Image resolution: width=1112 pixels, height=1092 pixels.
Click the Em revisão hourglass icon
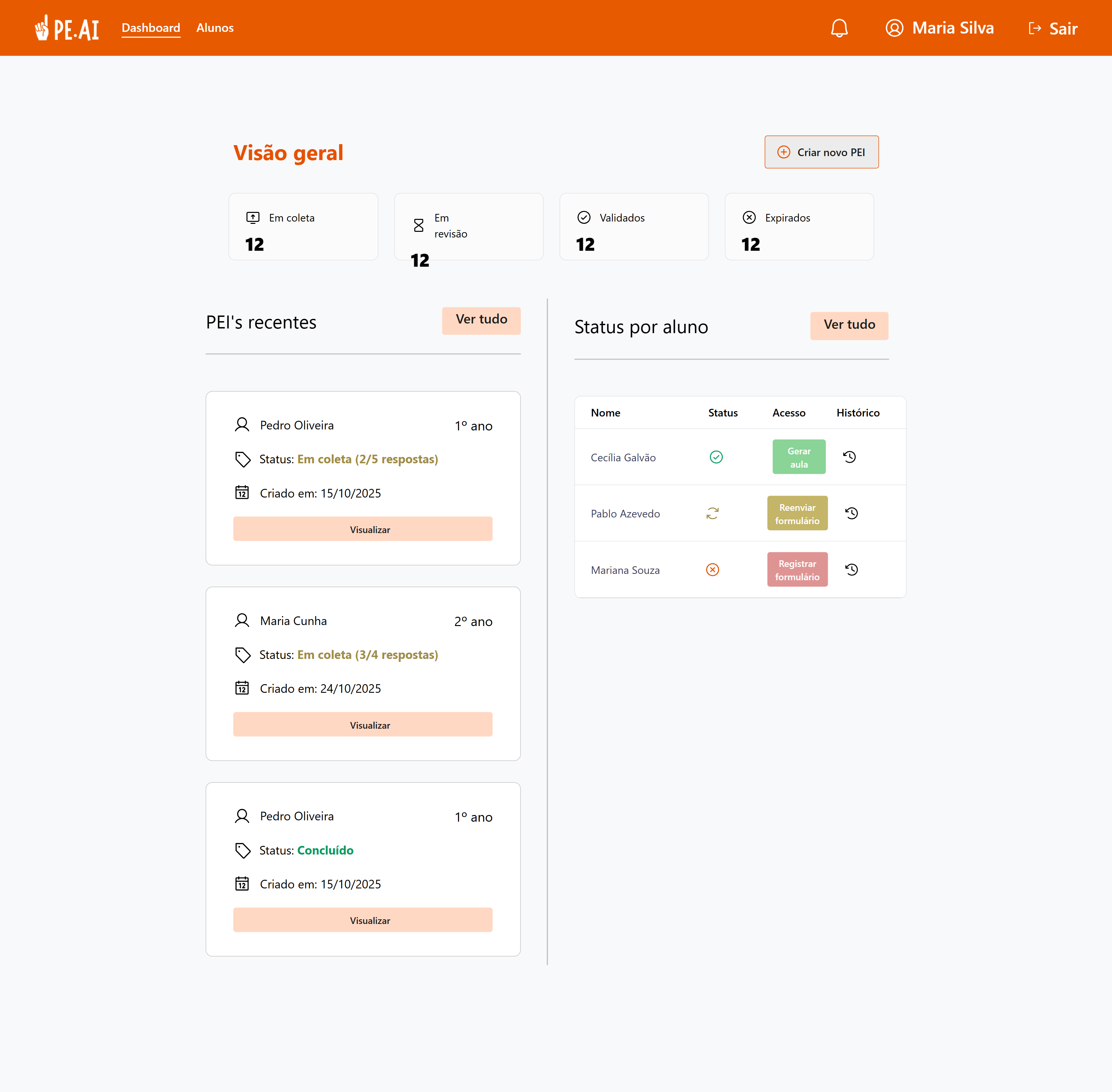pos(418,226)
